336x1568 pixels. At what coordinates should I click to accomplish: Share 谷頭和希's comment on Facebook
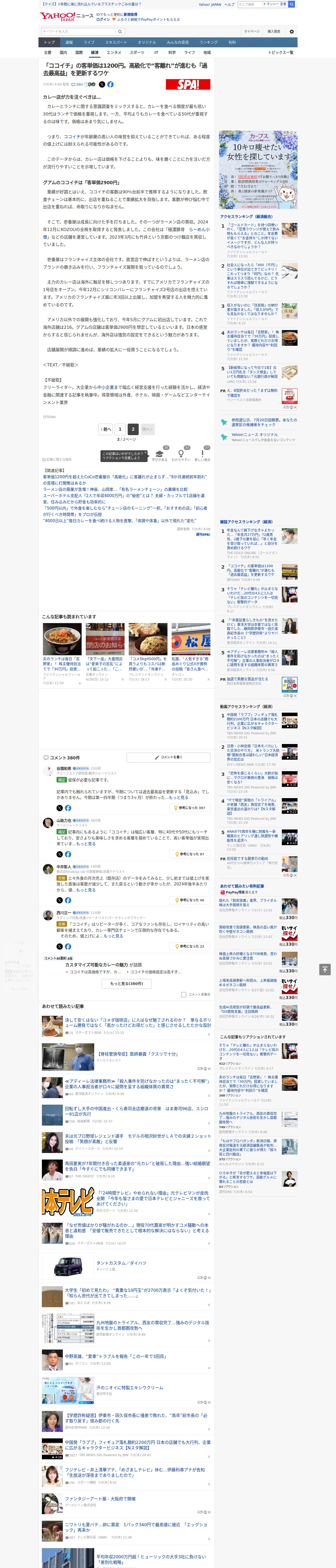coord(68,808)
